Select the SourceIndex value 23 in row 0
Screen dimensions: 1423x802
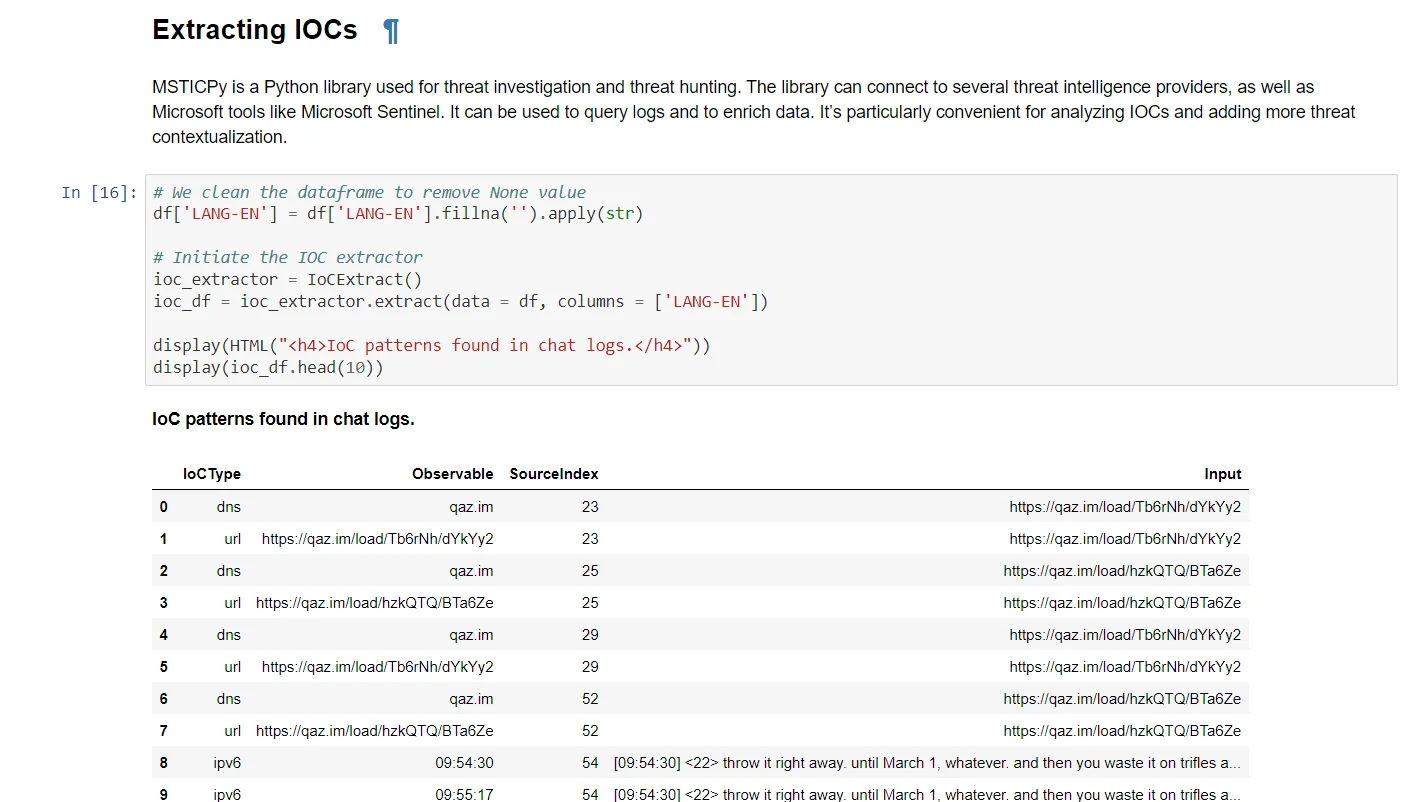(x=590, y=507)
